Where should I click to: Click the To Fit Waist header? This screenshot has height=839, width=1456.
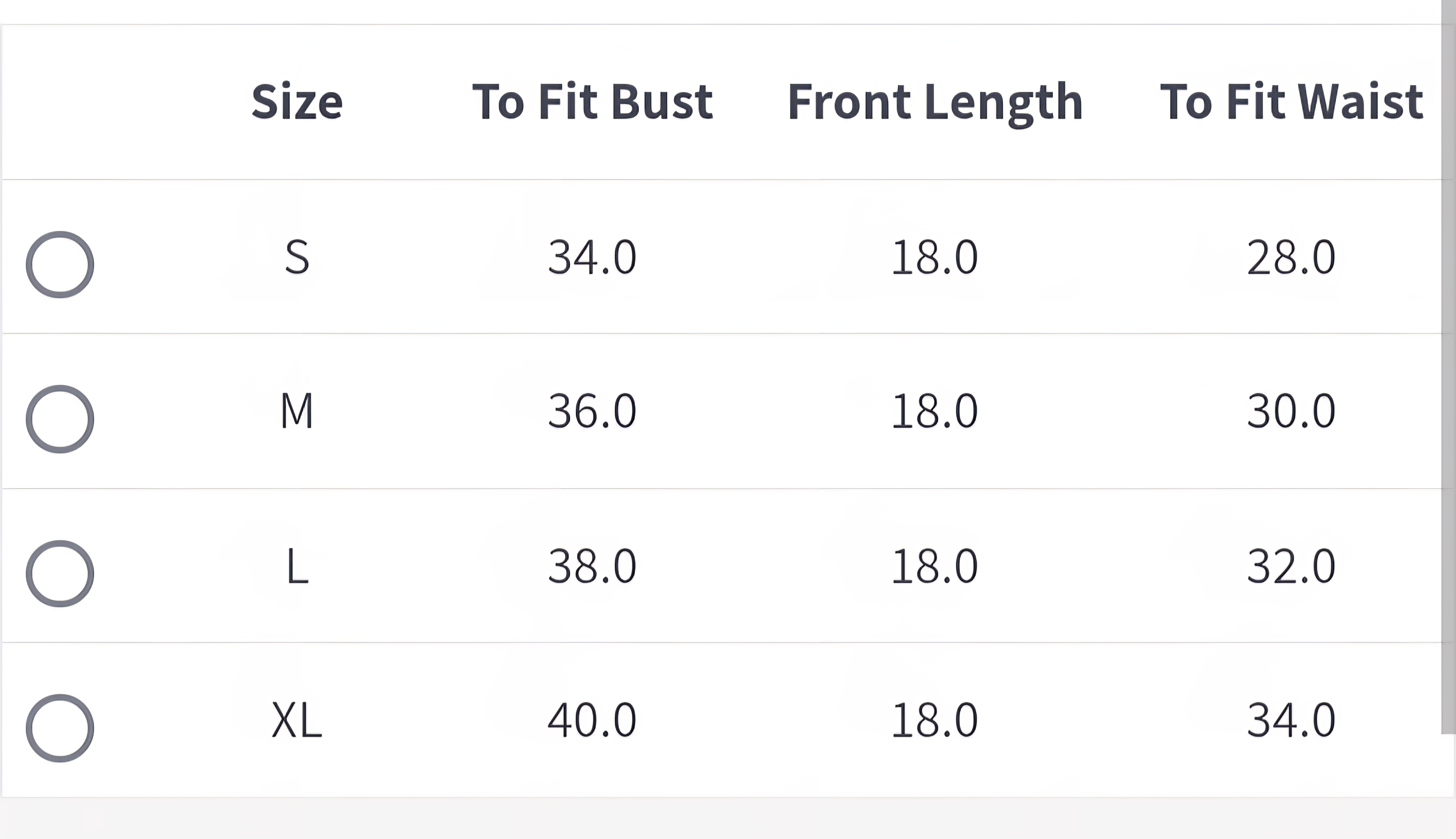tap(1291, 102)
